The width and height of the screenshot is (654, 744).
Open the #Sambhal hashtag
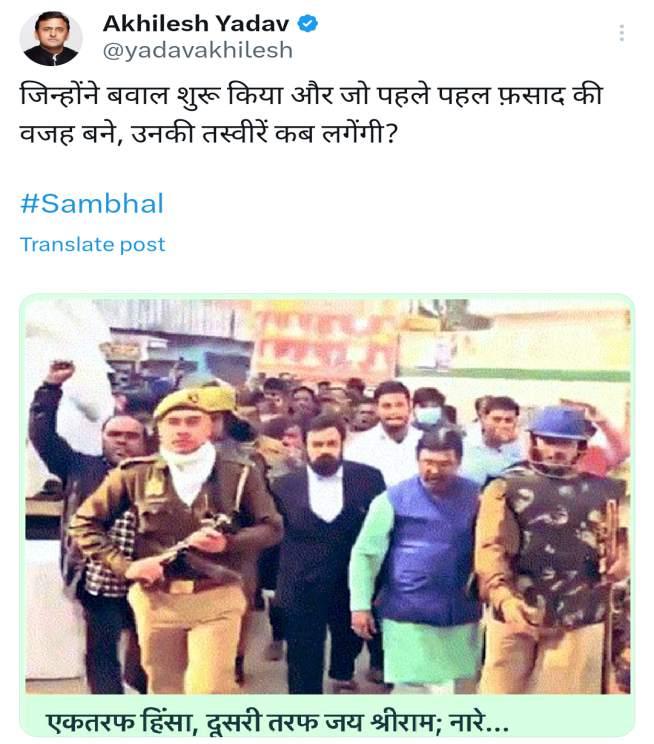(x=92, y=204)
